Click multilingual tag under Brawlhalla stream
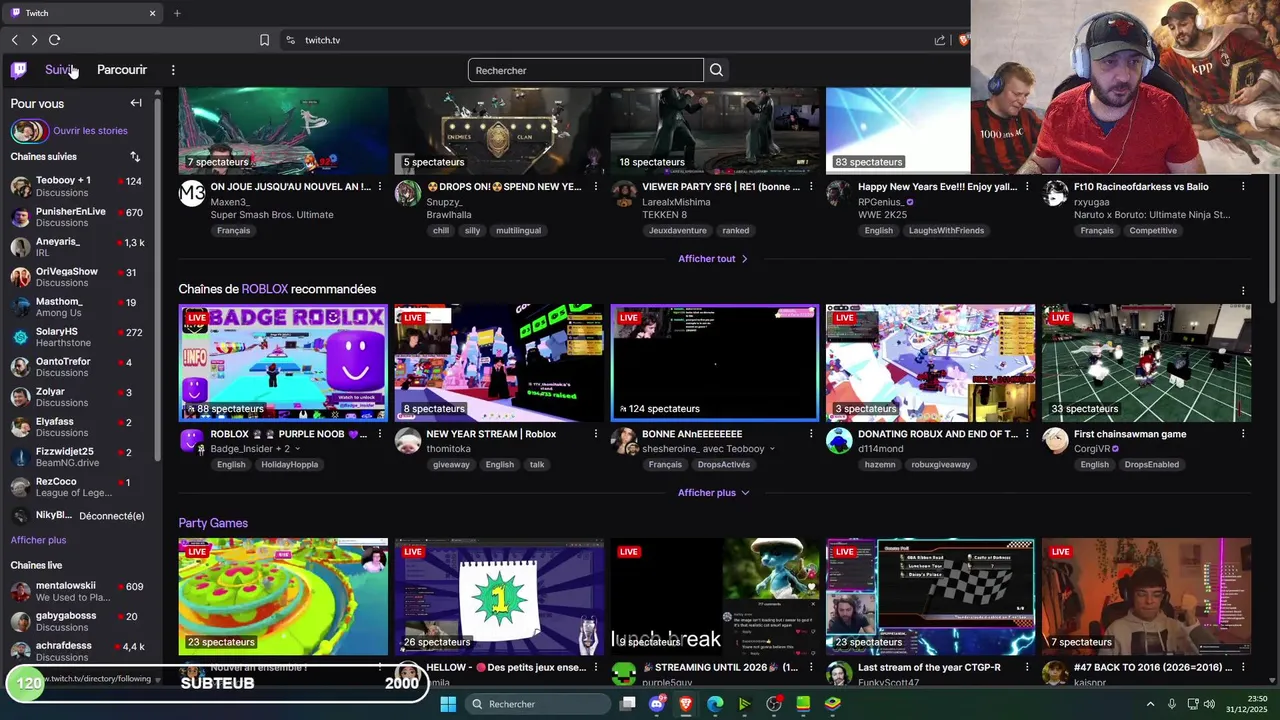Screen dimensions: 1280x720 click(x=518, y=231)
